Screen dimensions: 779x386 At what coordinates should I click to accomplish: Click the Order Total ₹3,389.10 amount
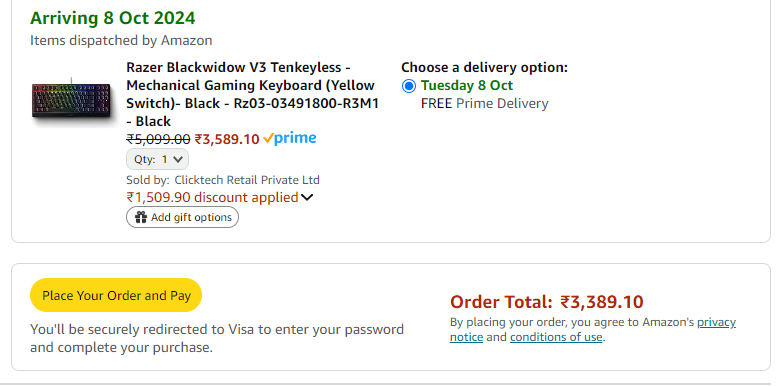tap(602, 302)
